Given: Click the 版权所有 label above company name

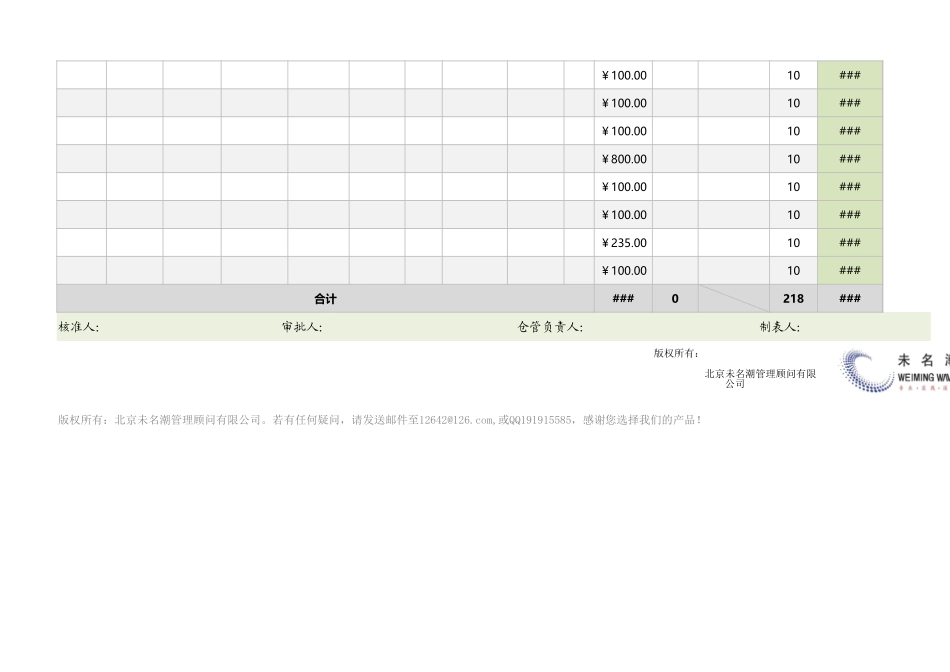Looking at the screenshot, I should (676, 353).
